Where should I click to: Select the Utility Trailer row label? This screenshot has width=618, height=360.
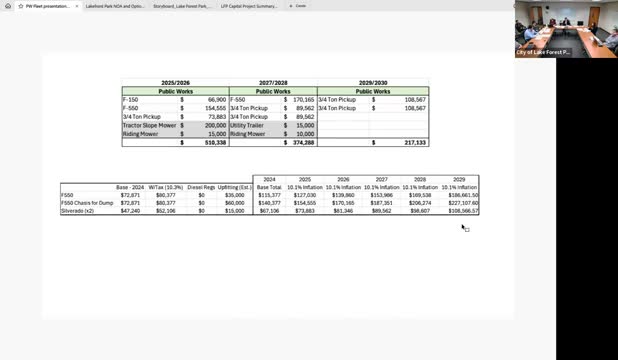[x=247, y=125]
